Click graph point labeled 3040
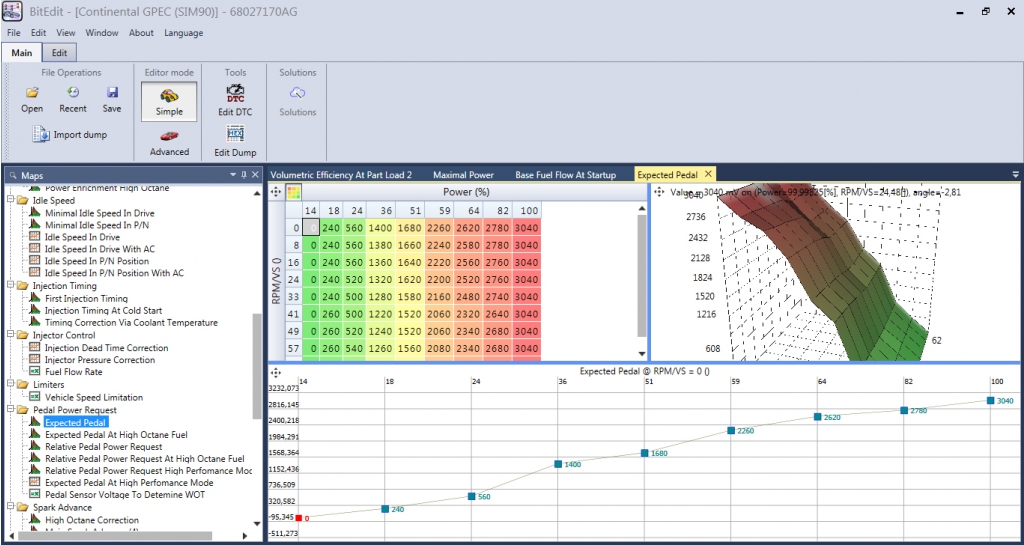This screenshot has width=1024, height=545. tap(991, 400)
